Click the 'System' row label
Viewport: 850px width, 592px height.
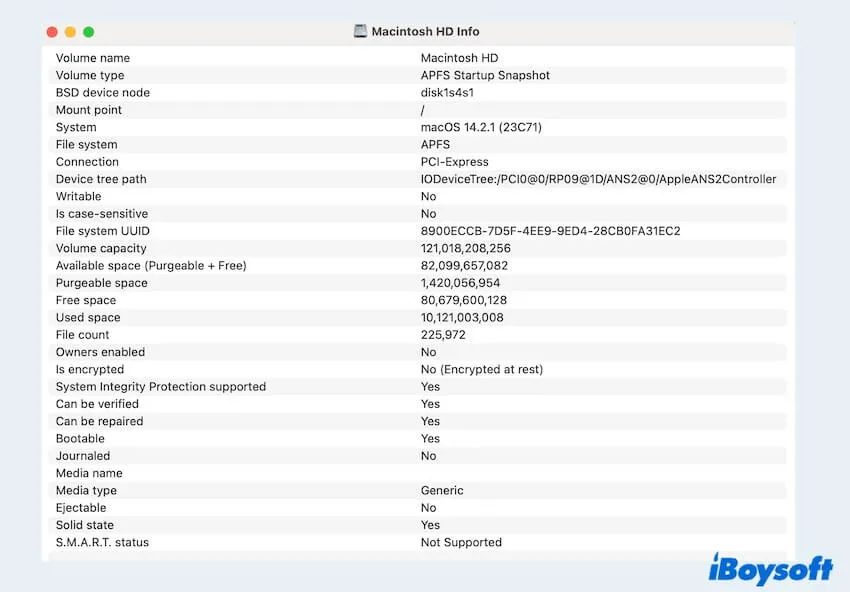[76, 127]
